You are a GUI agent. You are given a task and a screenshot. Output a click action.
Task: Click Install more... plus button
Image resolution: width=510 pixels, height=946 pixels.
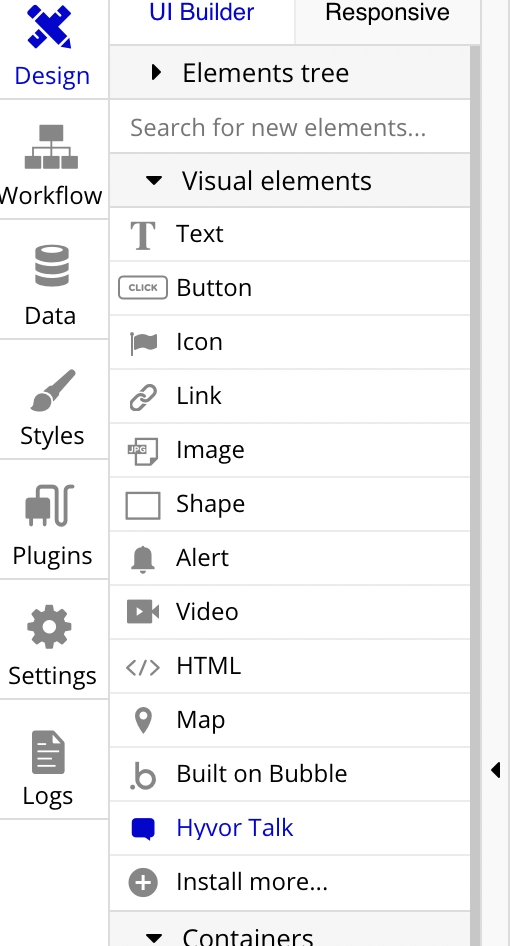point(290,882)
